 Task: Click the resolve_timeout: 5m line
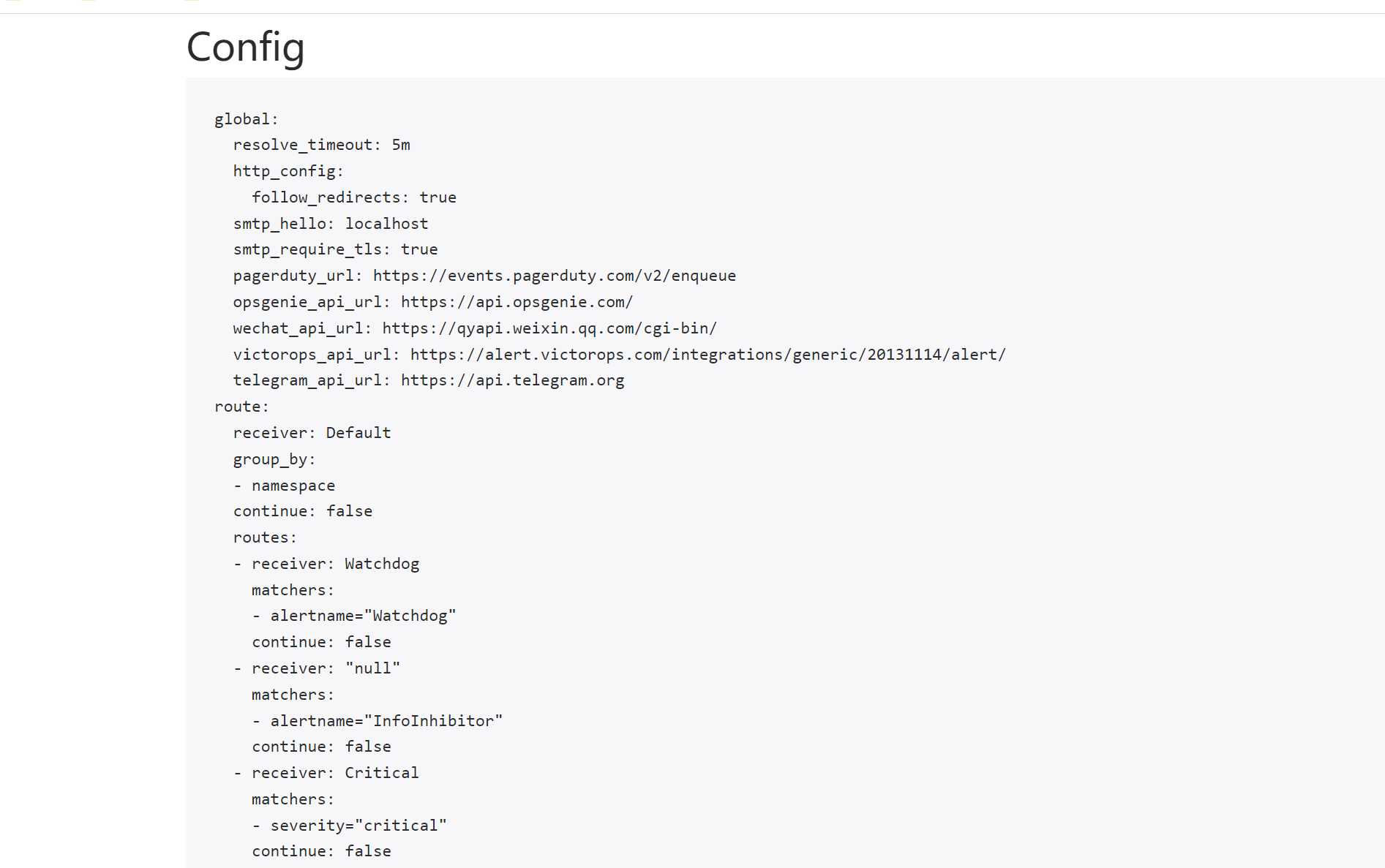322,145
